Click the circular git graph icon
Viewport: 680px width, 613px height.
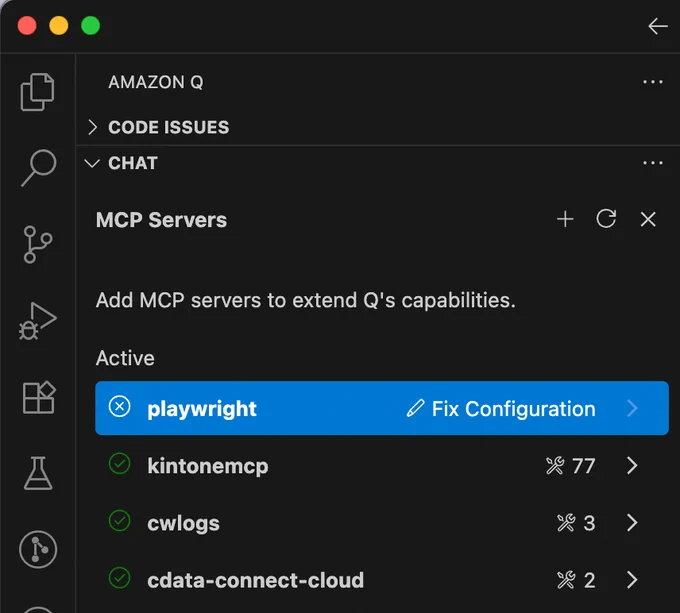coord(38,549)
